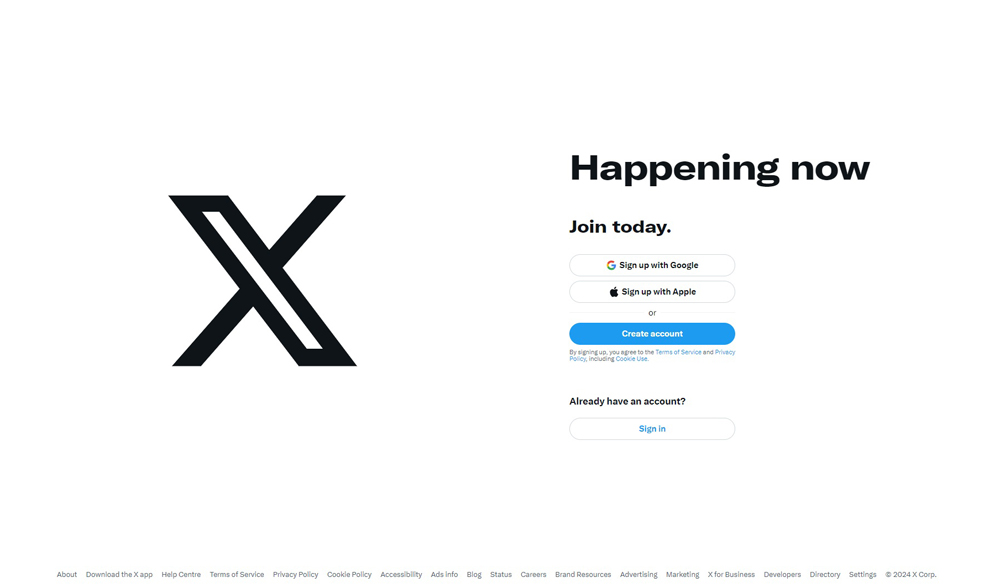Click the Sign in button
This screenshot has width=1000, height=588.
[652, 429]
